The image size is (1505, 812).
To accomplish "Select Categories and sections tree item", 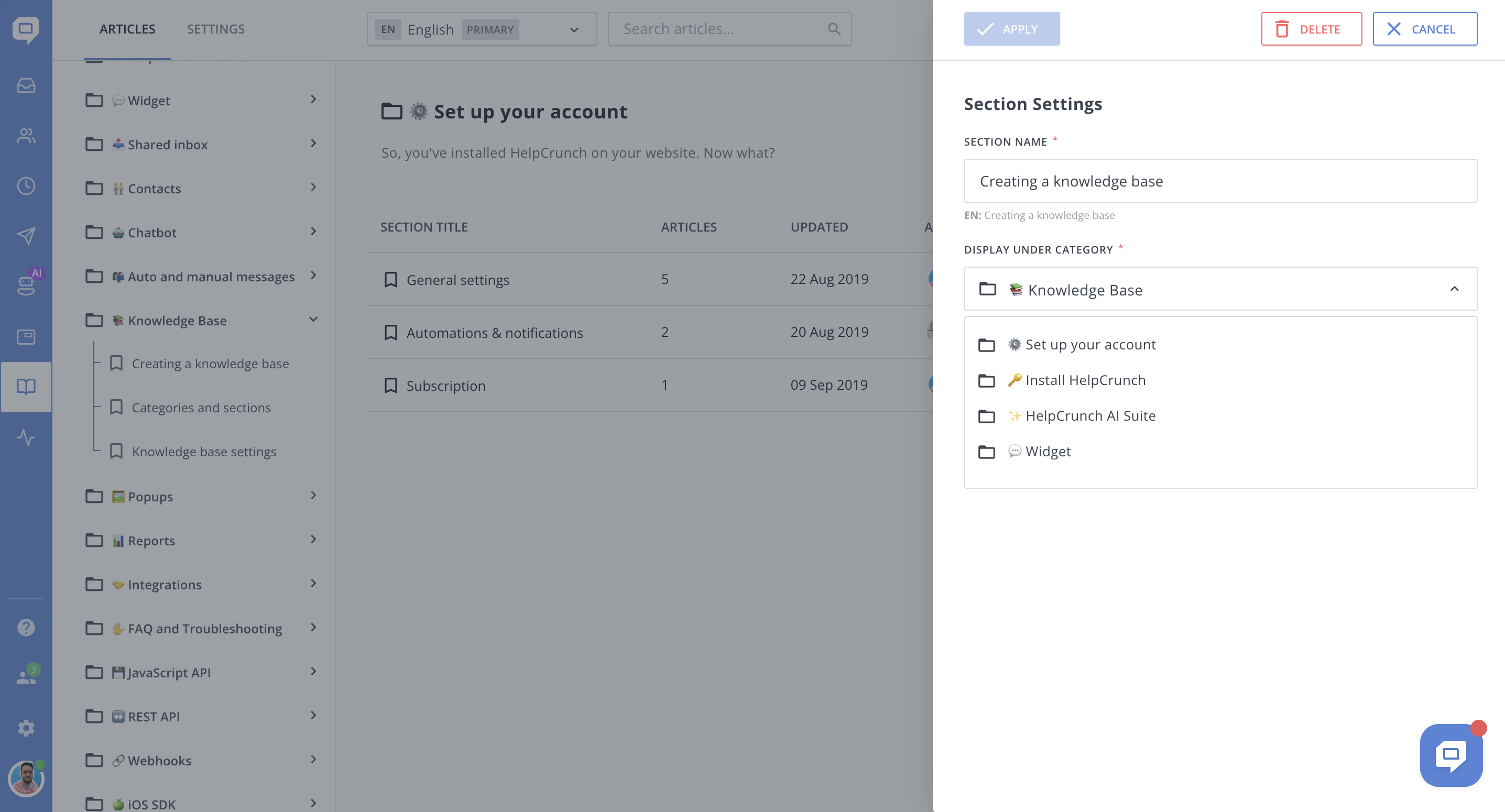I will (x=201, y=408).
